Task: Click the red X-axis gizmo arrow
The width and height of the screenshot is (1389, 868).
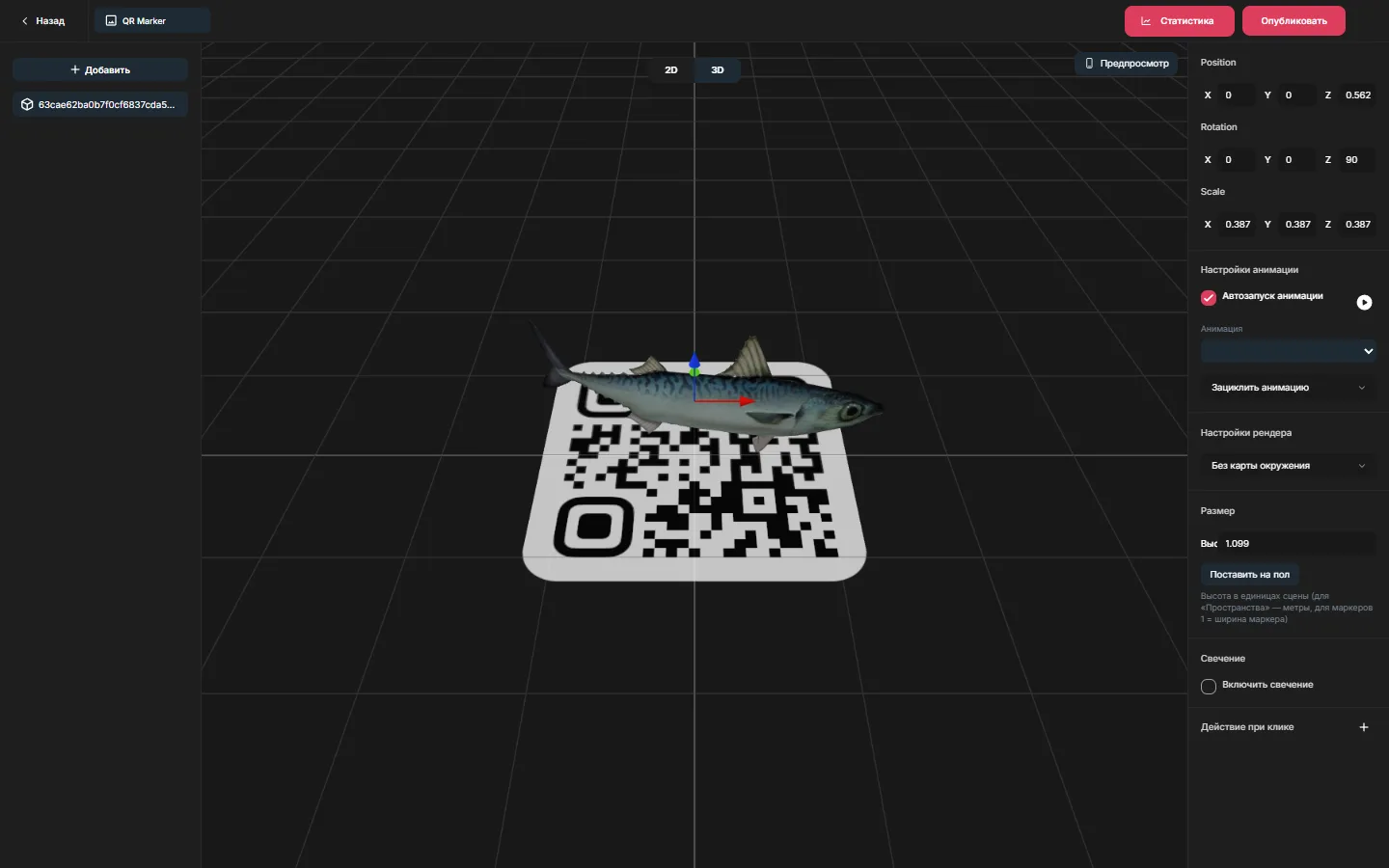Action: coord(746,400)
